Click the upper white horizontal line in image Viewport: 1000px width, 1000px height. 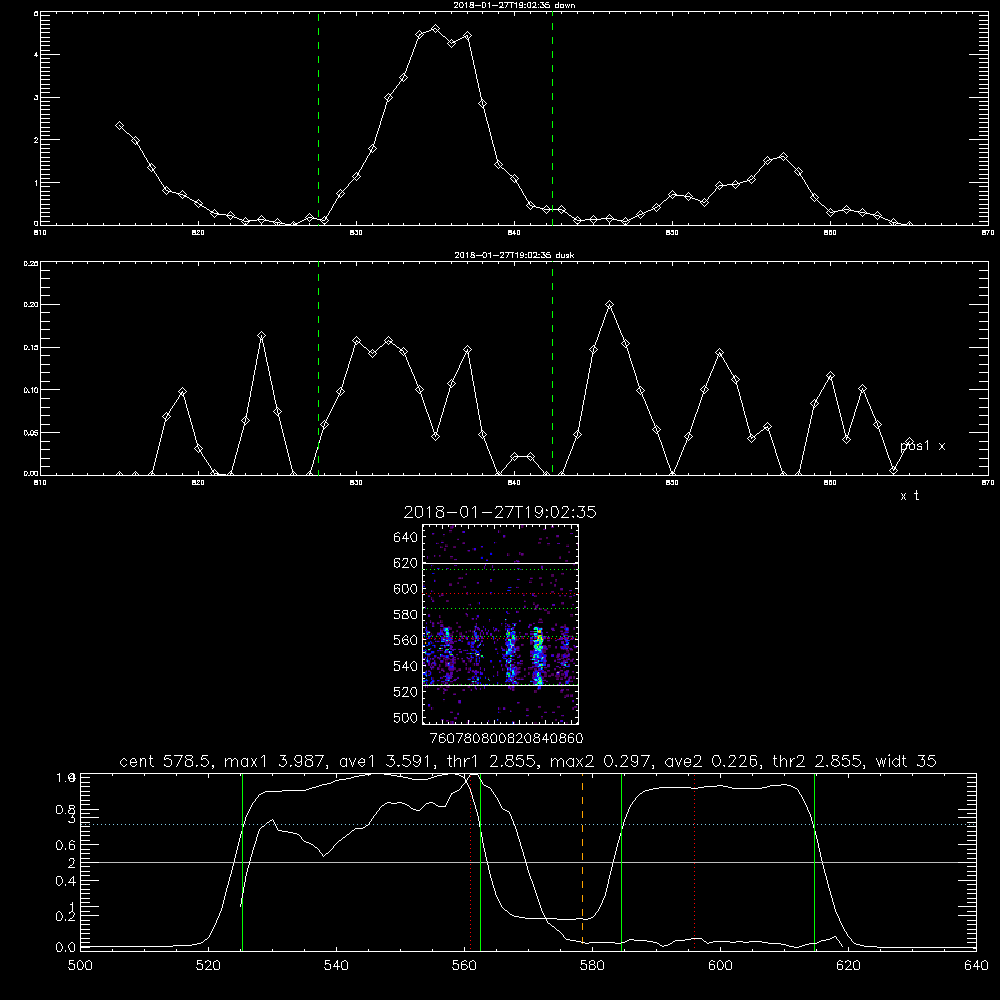[x=500, y=563]
